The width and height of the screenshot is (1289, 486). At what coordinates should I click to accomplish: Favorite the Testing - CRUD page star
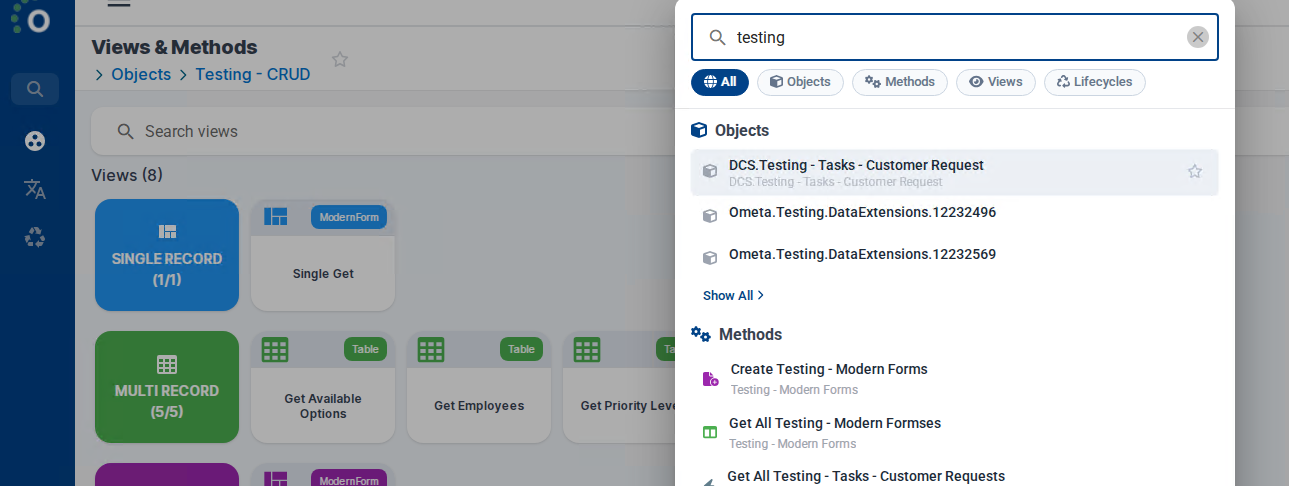340,59
